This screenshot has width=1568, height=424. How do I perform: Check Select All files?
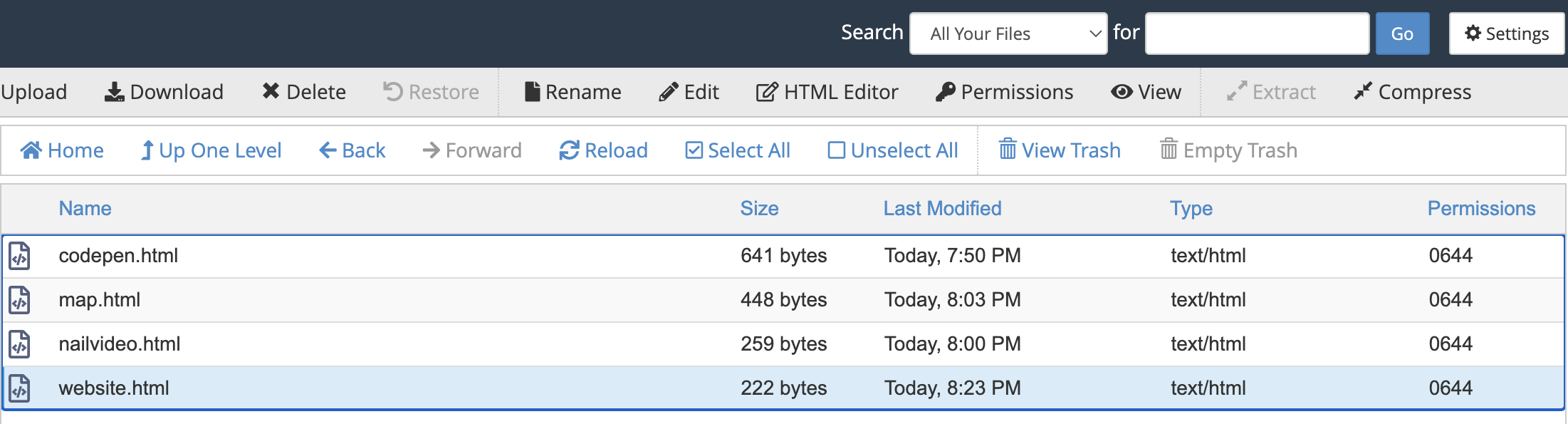(x=738, y=150)
